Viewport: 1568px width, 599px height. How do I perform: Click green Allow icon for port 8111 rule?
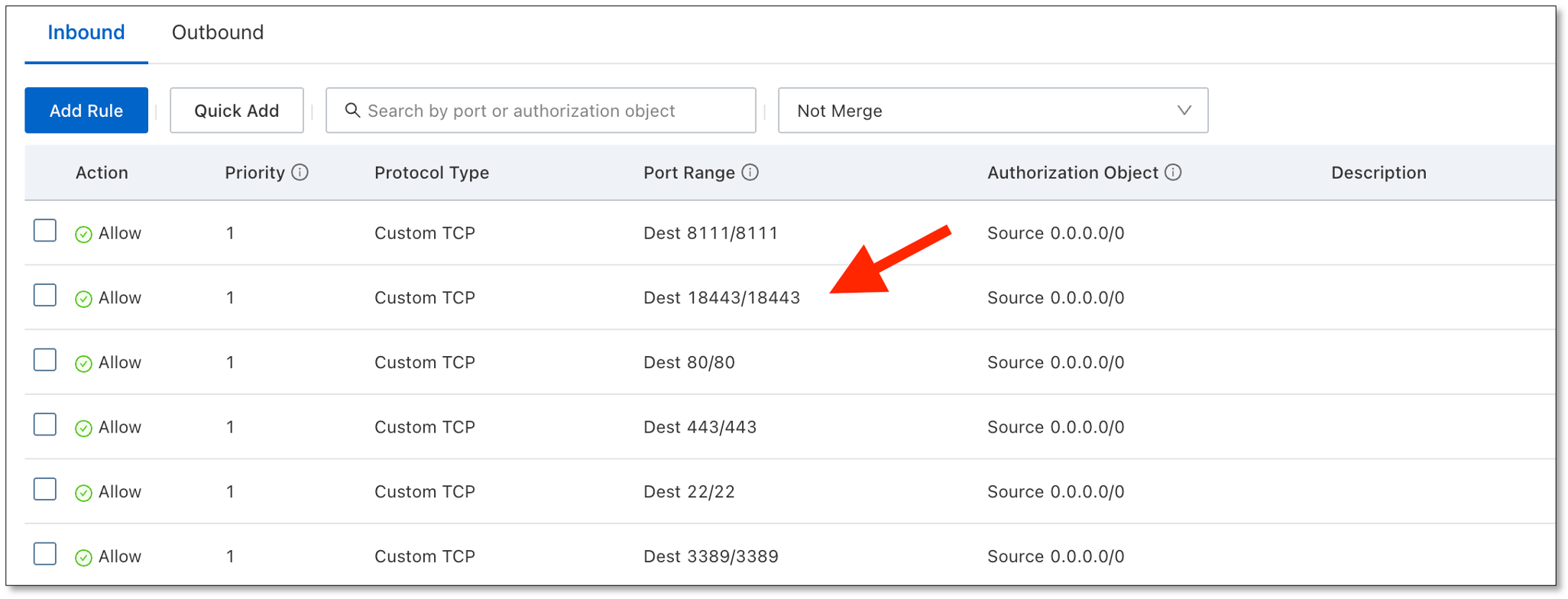(x=84, y=235)
